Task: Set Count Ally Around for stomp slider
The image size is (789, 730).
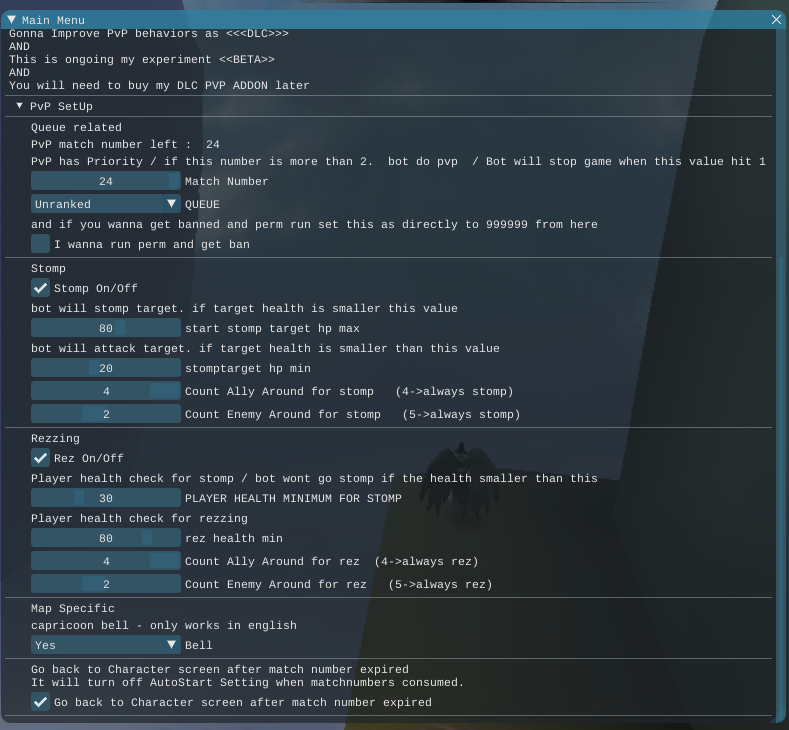Action: coord(106,391)
